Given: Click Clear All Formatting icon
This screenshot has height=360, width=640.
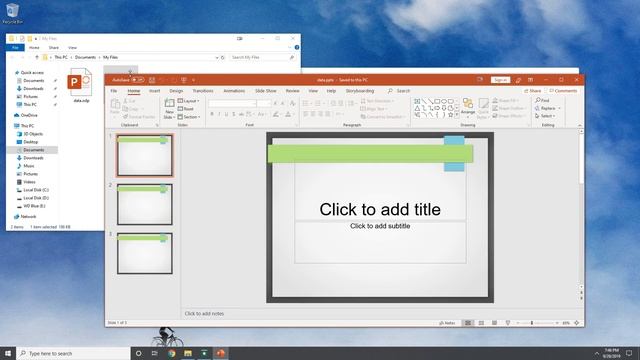Looking at the screenshot, I should (293, 104).
